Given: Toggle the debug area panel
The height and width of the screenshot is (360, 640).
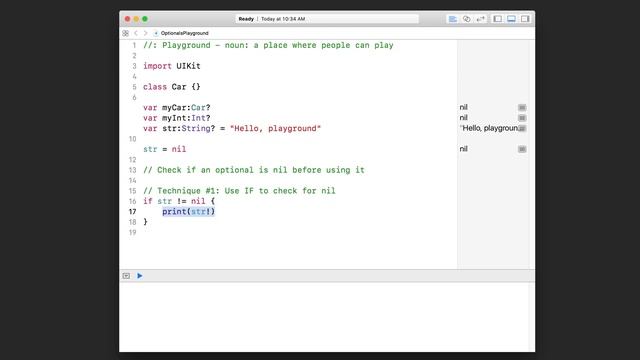Looking at the screenshot, I should (511, 19).
